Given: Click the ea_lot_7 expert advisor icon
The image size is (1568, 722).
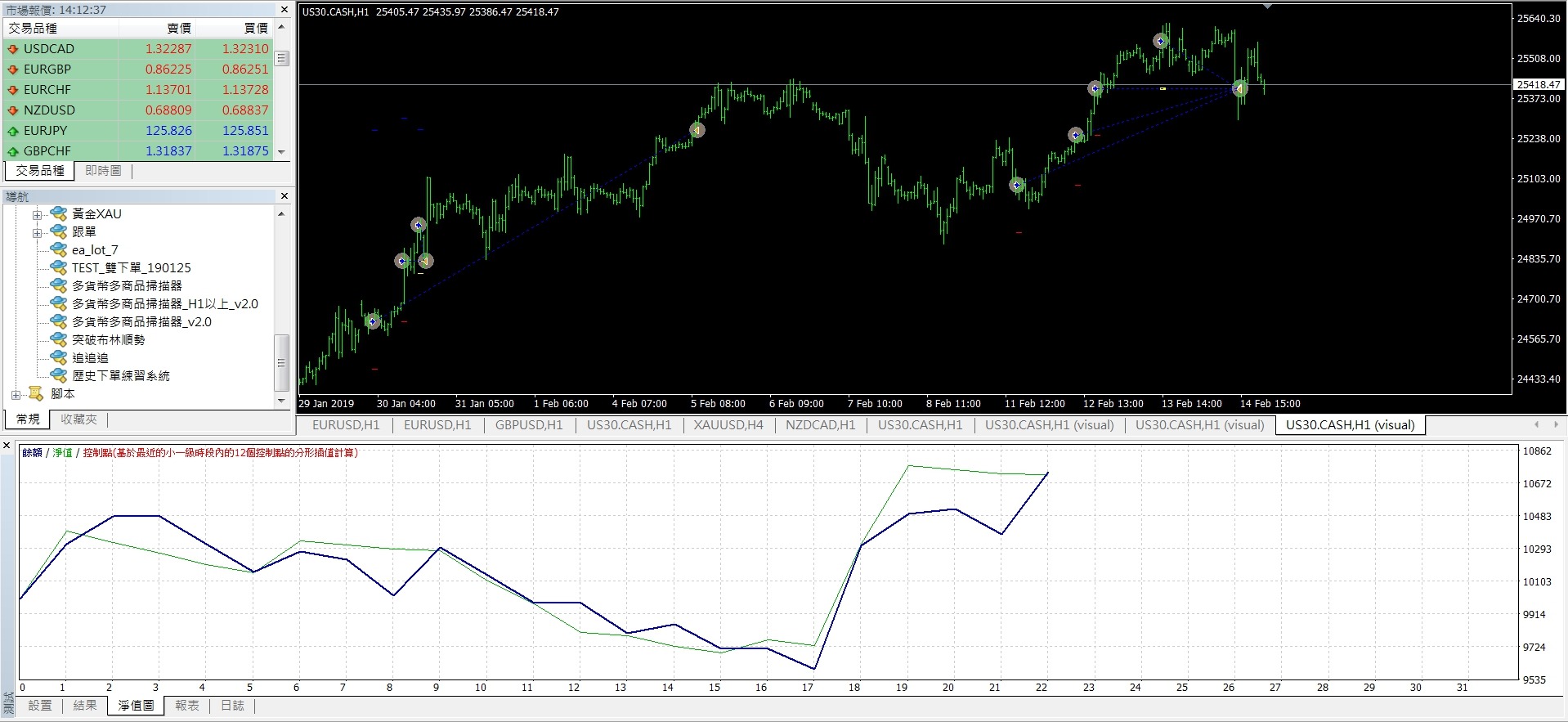Looking at the screenshot, I should 58,249.
